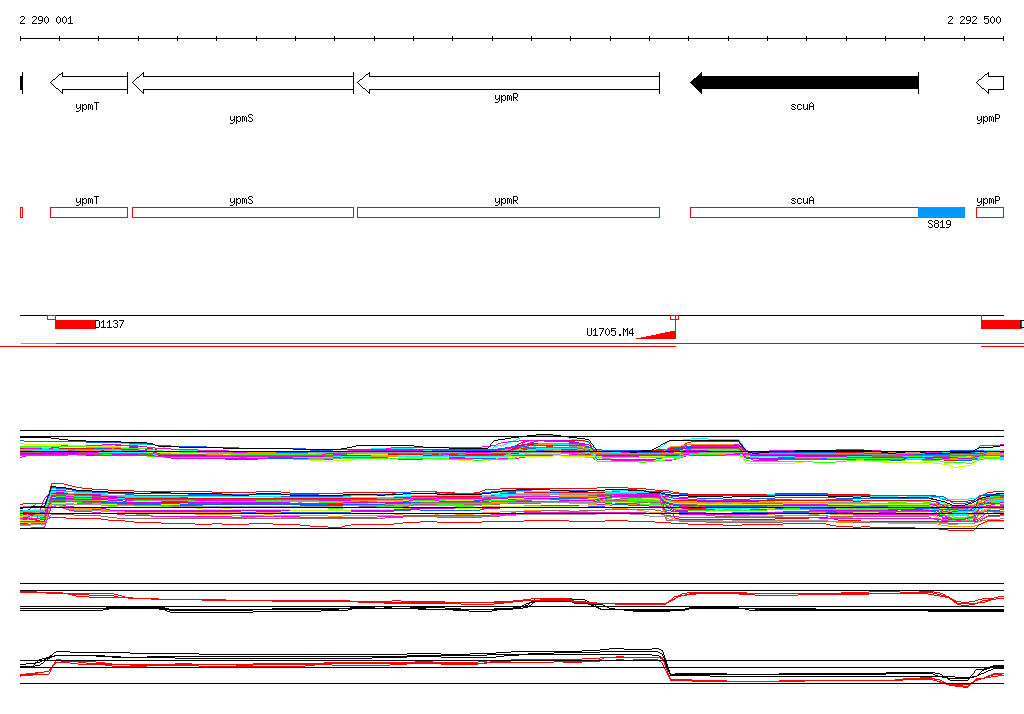Click the black scuA gene arrow

point(804,83)
